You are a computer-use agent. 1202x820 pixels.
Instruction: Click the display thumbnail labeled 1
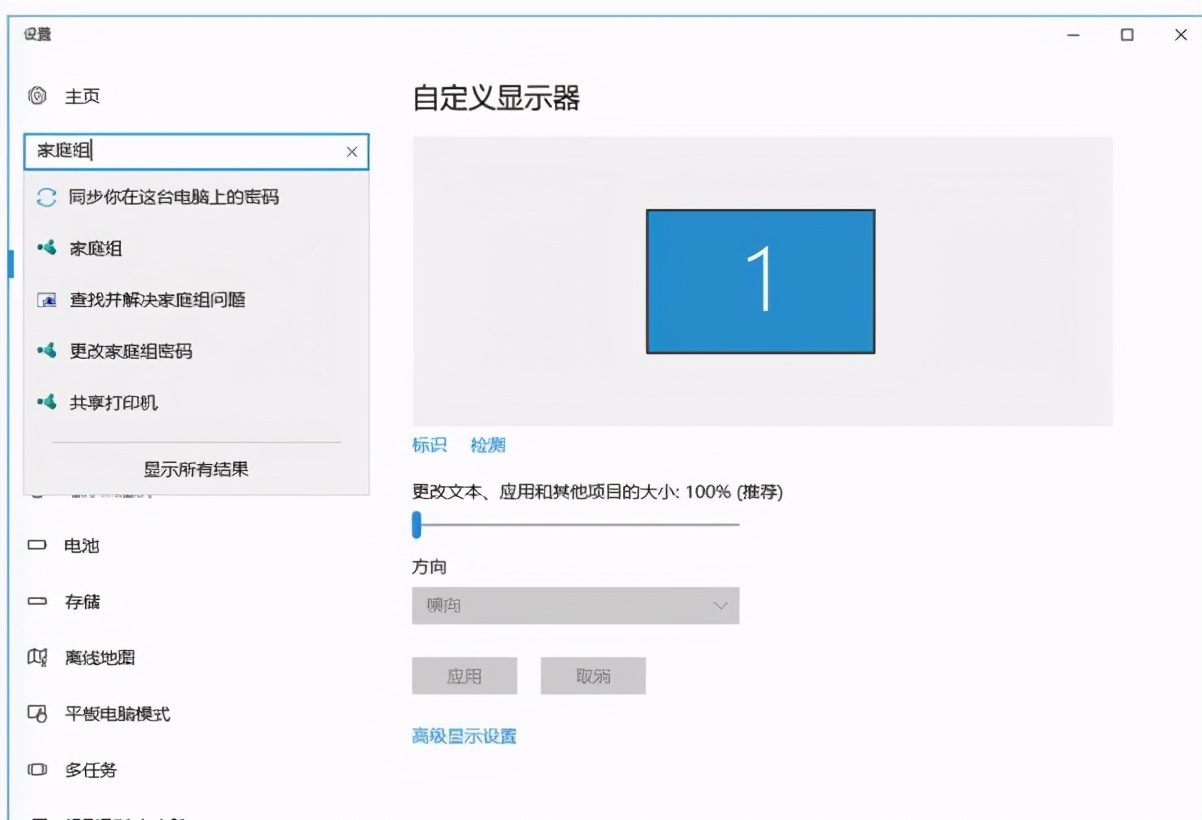(762, 281)
